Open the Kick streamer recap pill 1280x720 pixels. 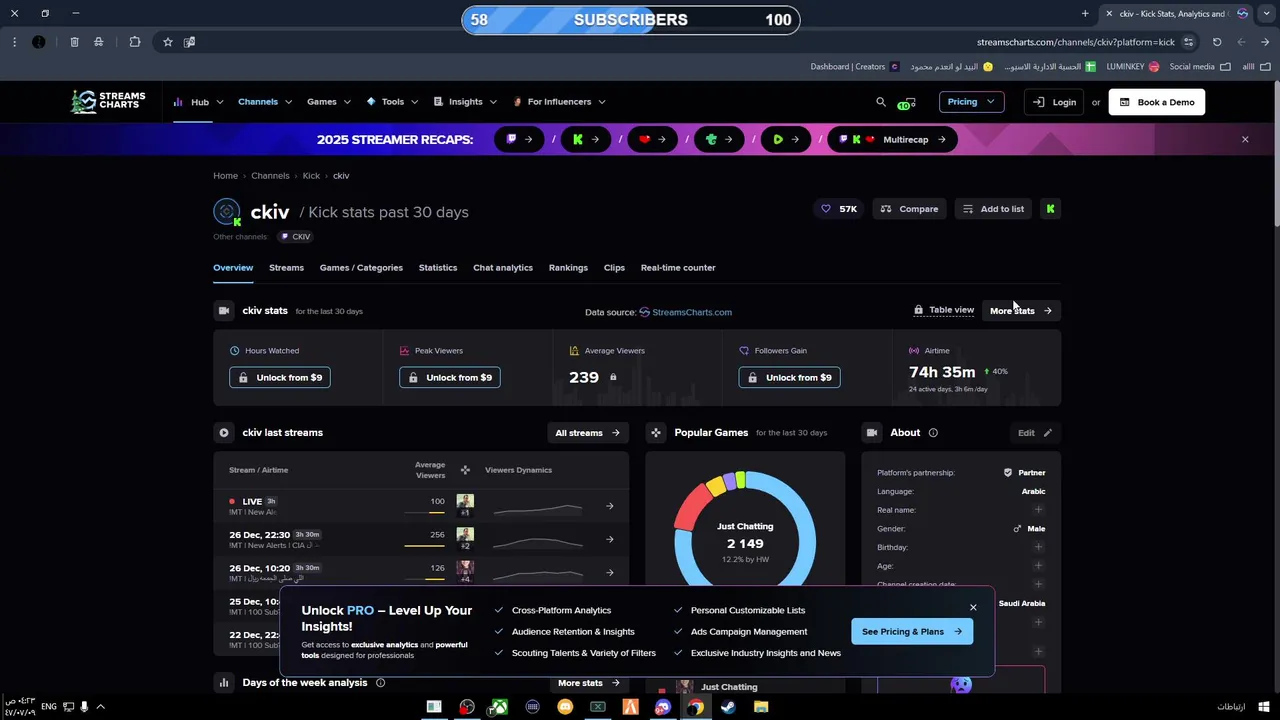(586, 139)
